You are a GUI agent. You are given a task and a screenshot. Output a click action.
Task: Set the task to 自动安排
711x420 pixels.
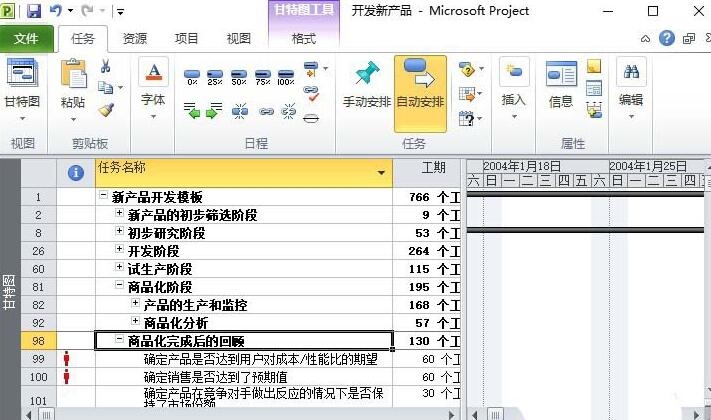(420, 93)
